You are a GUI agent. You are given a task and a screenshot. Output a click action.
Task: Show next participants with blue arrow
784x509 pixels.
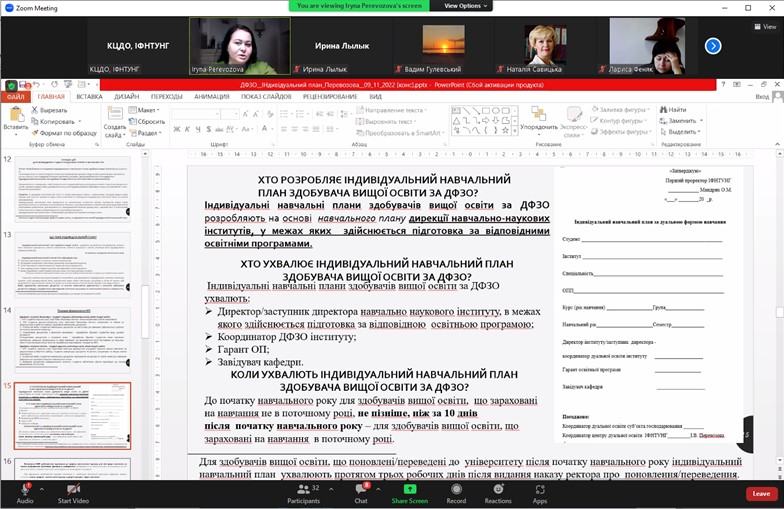713,45
